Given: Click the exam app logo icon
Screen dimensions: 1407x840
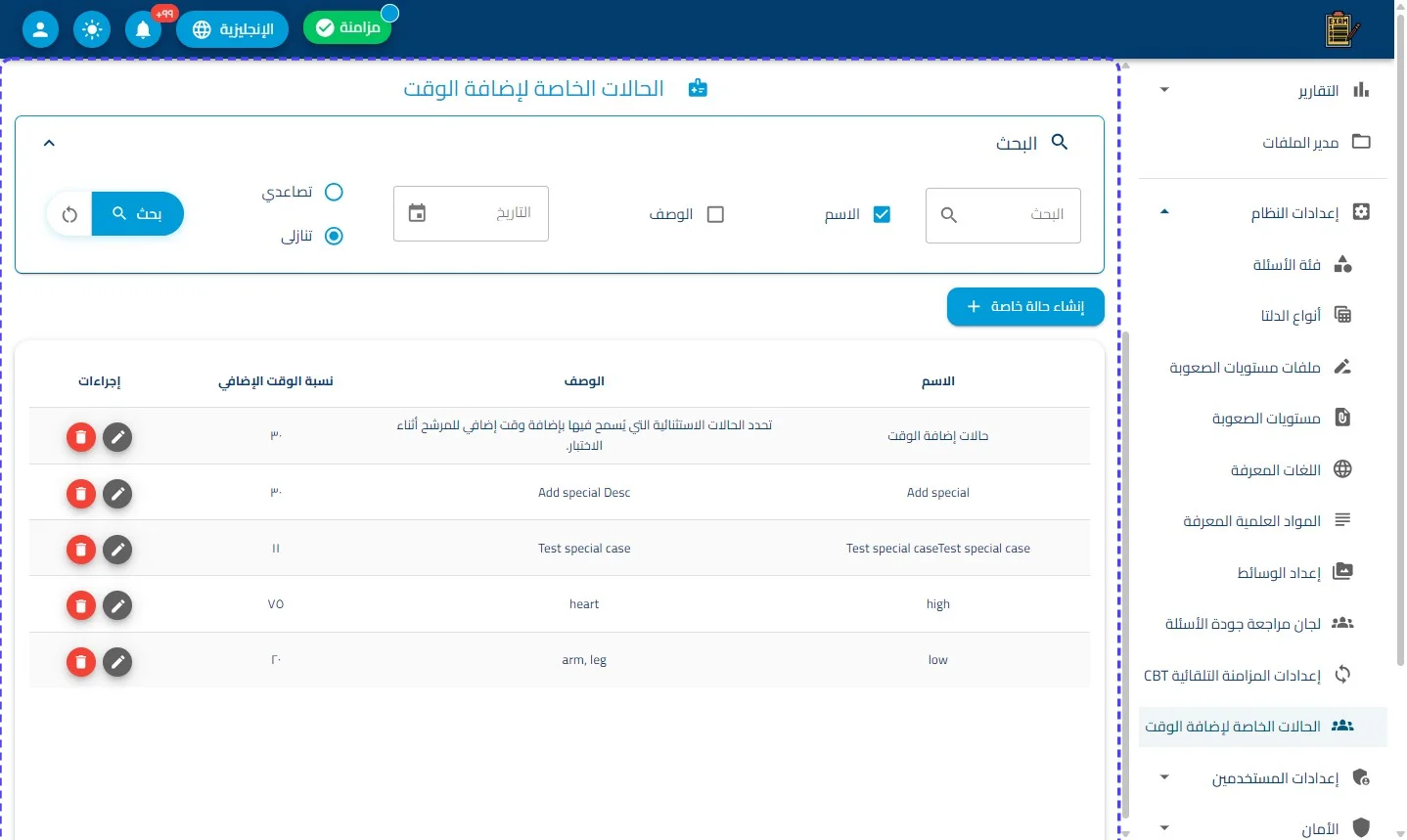Looking at the screenshot, I should tap(1341, 29).
